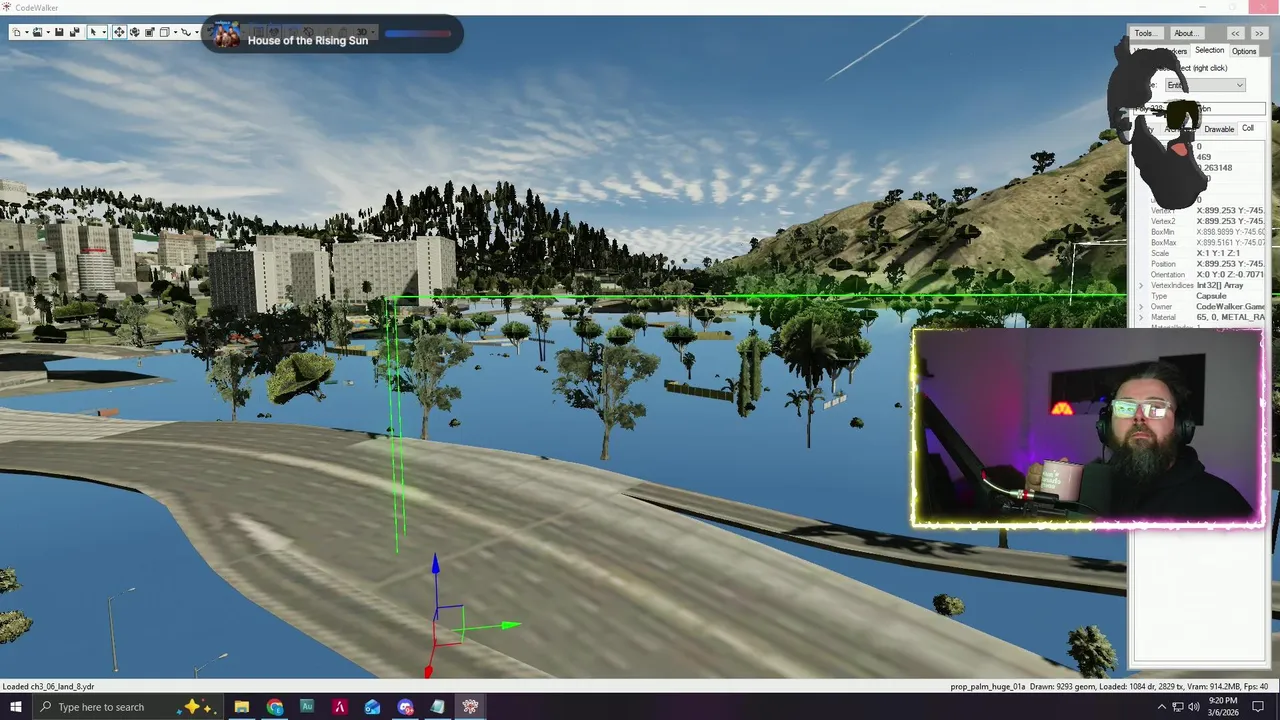
Task: Click the Open file toolbar icon
Action: point(37,32)
